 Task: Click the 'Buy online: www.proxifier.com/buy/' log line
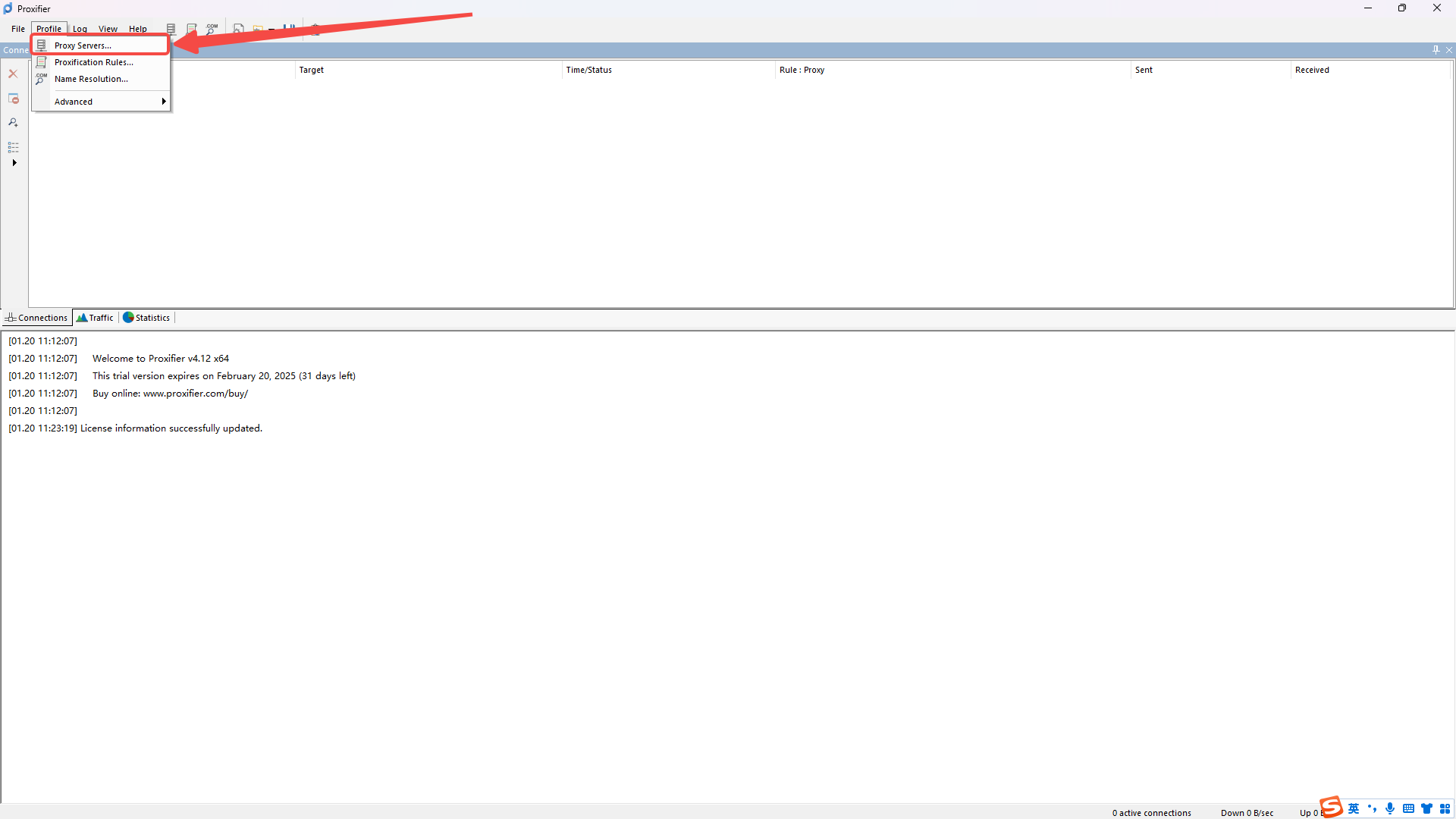[x=170, y=394]
